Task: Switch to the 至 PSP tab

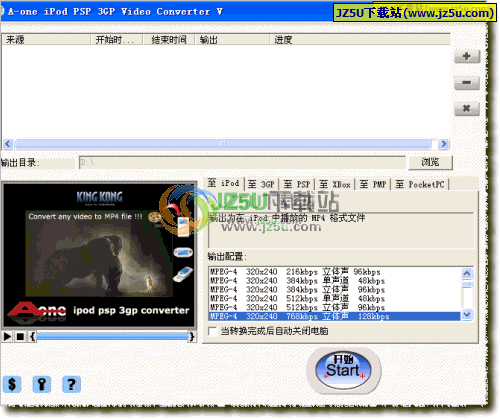Action: tap(297, 184)
